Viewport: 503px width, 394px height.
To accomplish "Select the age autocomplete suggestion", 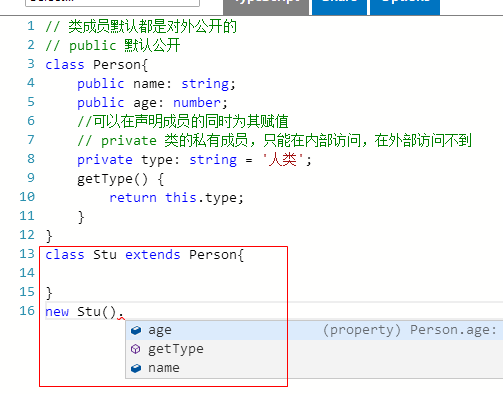I will click(x=314, y=330).
